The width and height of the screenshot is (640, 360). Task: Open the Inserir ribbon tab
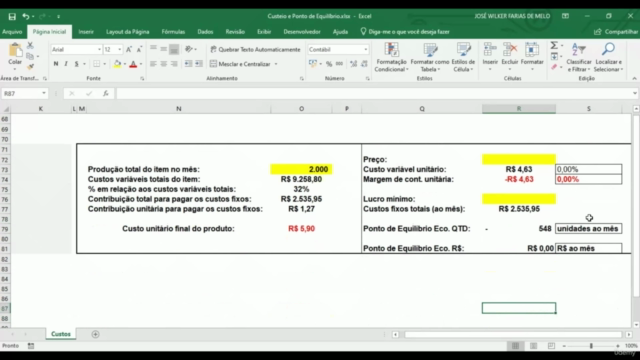[86, 32]
